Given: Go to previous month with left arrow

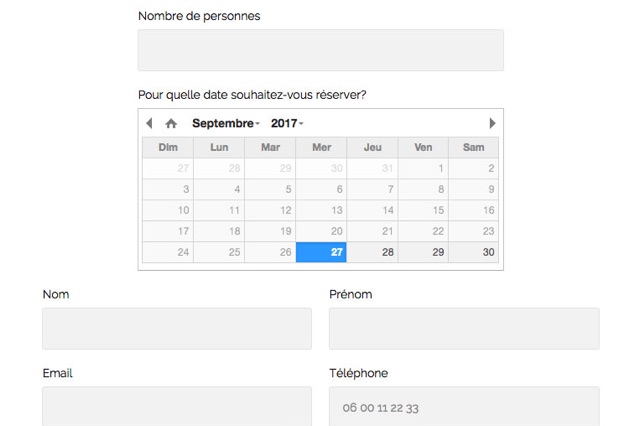Looking at the screenshot, I should (149, 123).
